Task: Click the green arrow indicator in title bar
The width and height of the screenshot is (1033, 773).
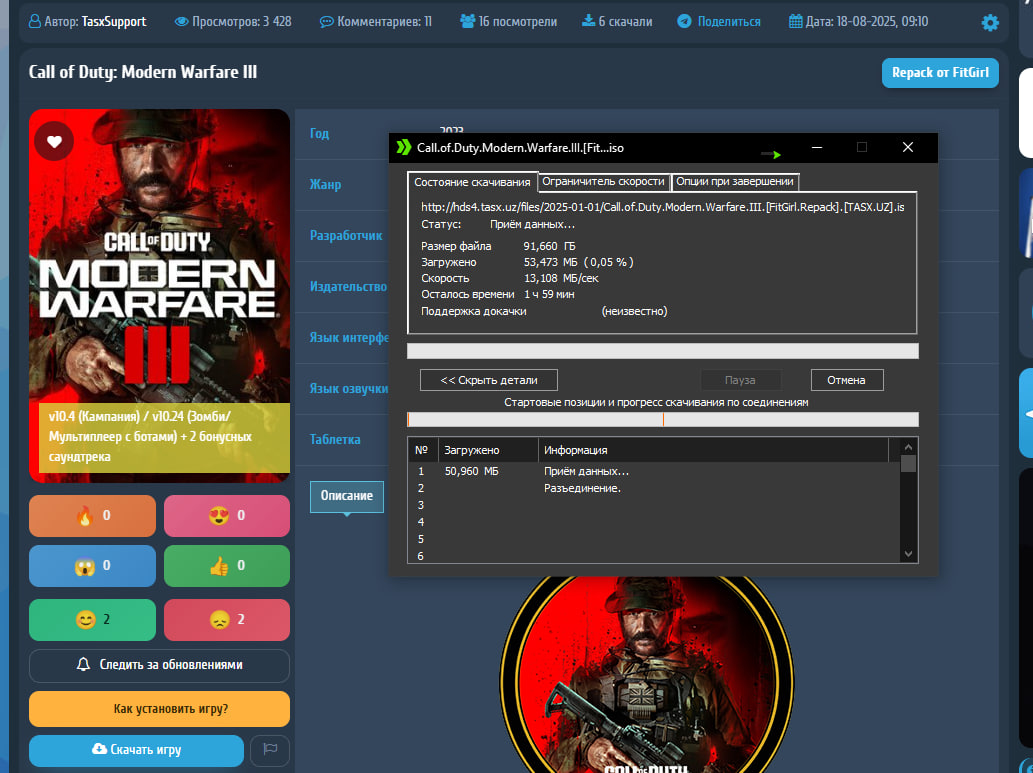Action: pyautogui.click(x=771, y=154)
